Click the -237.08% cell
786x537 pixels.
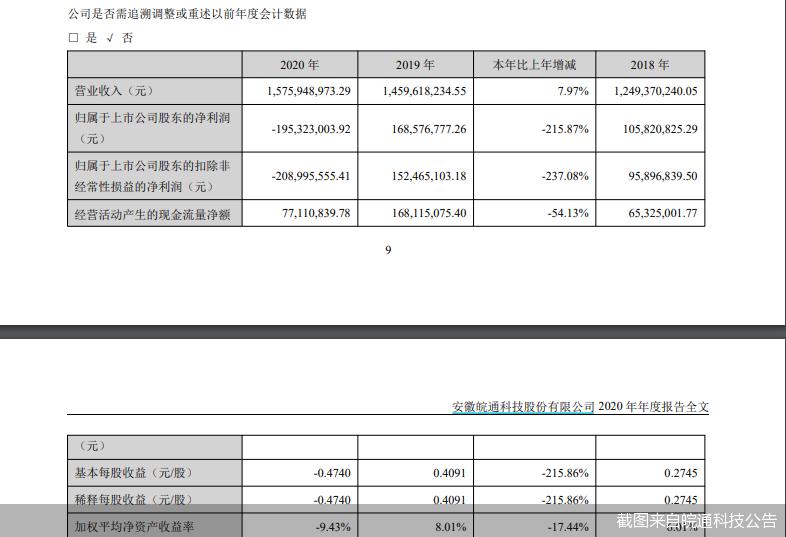point(565,176)
